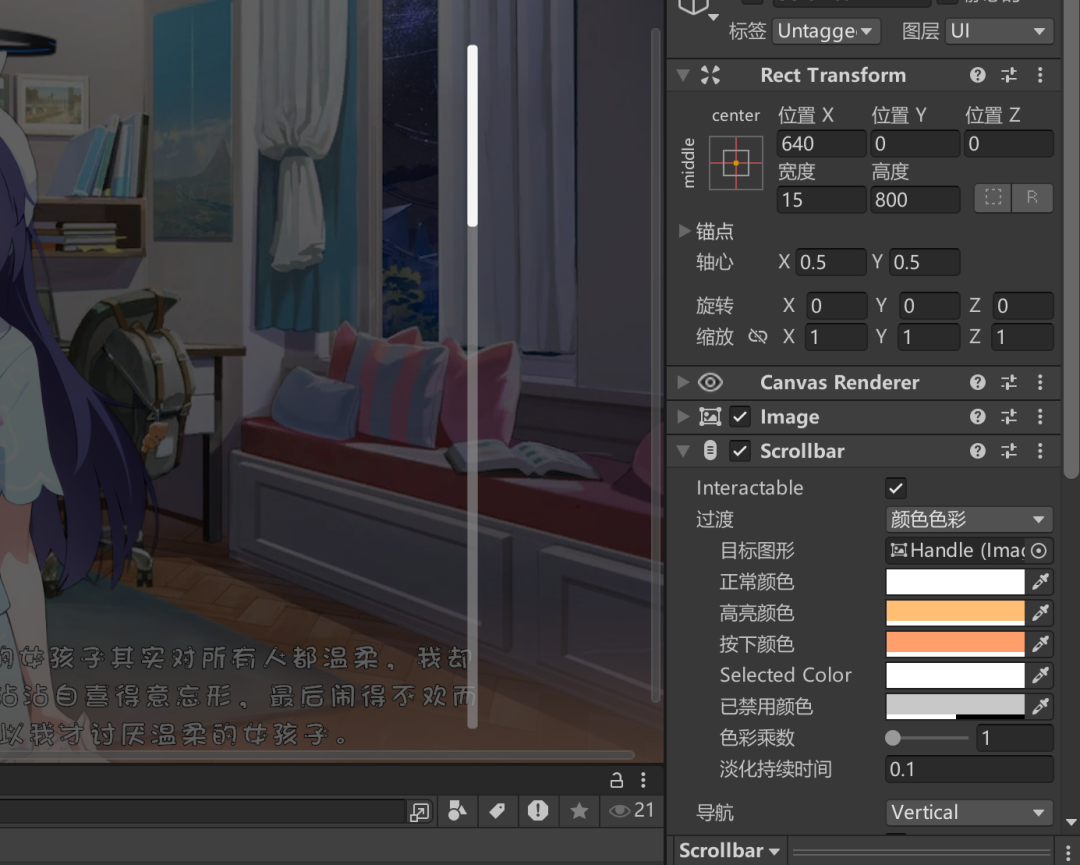1080x865 pixels.
Task: Open the pressed color swatch
Action: 955,644
